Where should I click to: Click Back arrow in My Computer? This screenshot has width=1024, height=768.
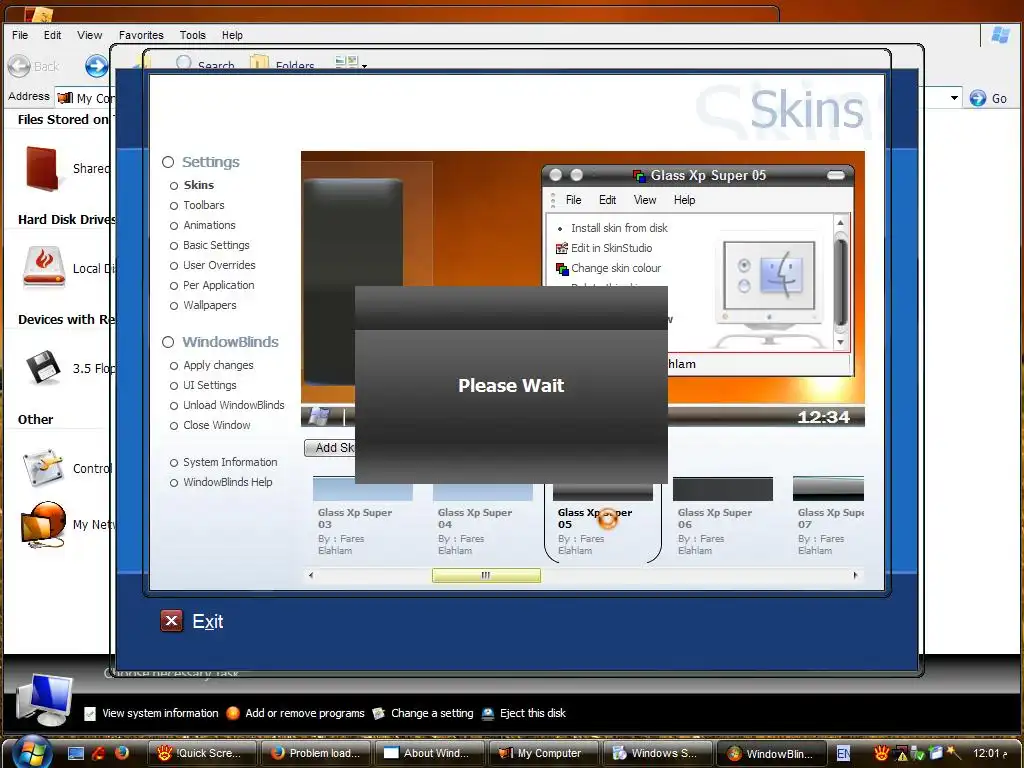(19, 66)
